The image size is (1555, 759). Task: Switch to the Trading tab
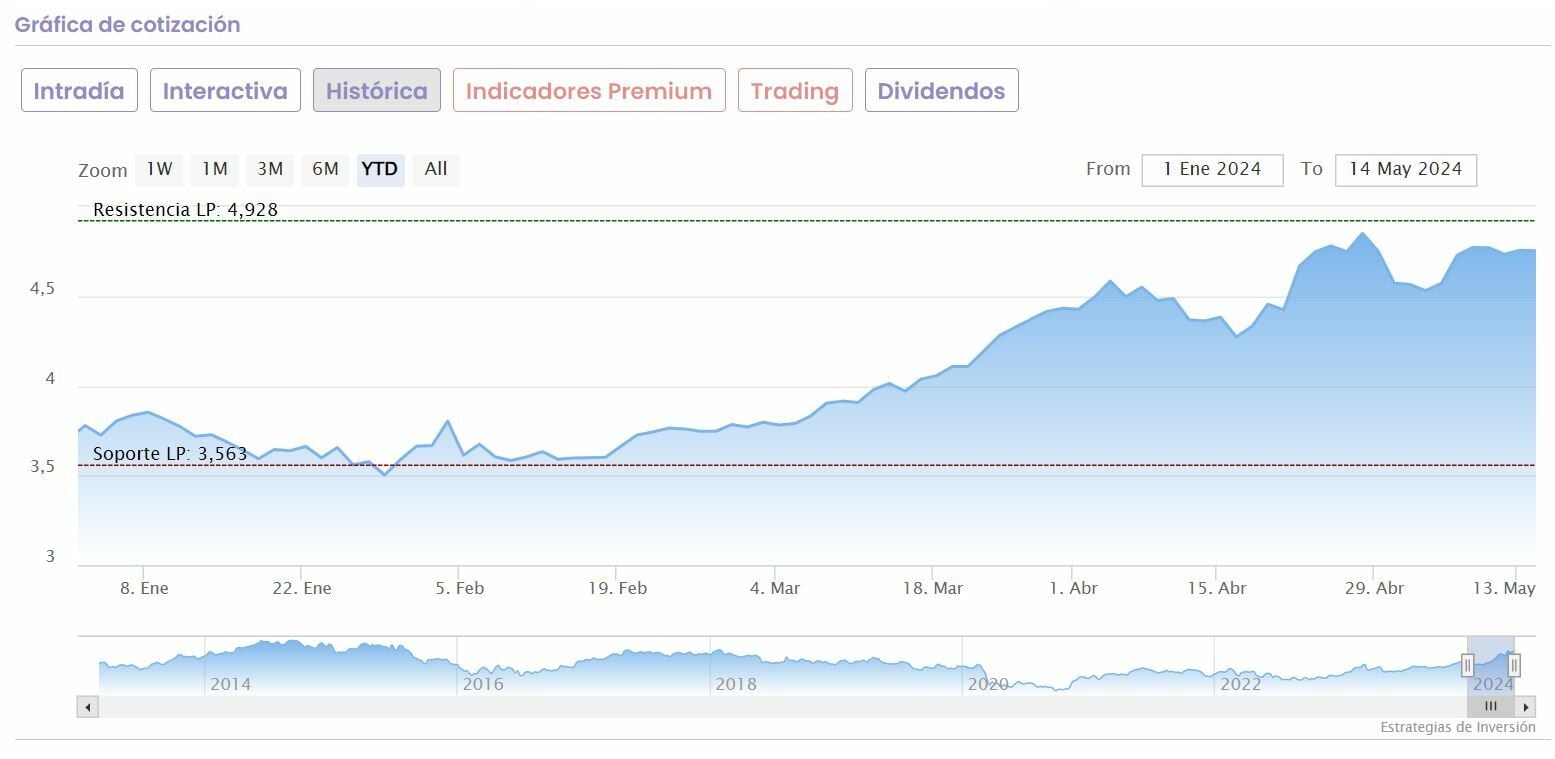click(x=795, y=91)
